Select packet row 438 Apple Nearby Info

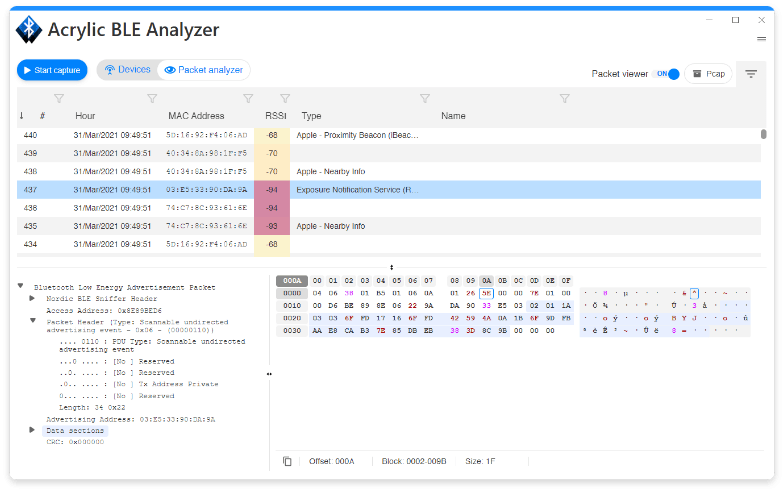[x=389, y=172]
